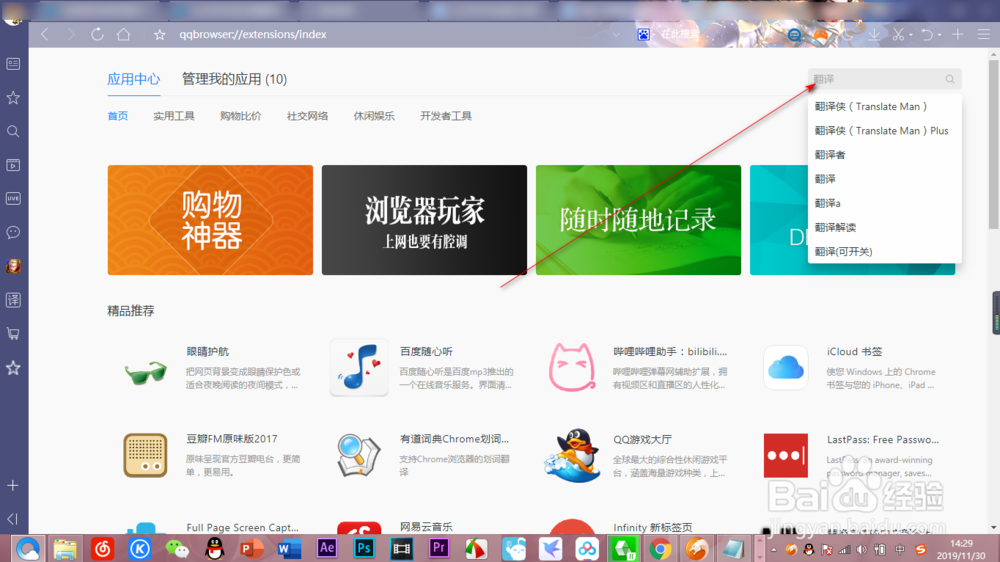The width and height of the screenshot is (1000, 562).
Task: Expand the scissors tool dropdown arrow
Action: (911, 35)
